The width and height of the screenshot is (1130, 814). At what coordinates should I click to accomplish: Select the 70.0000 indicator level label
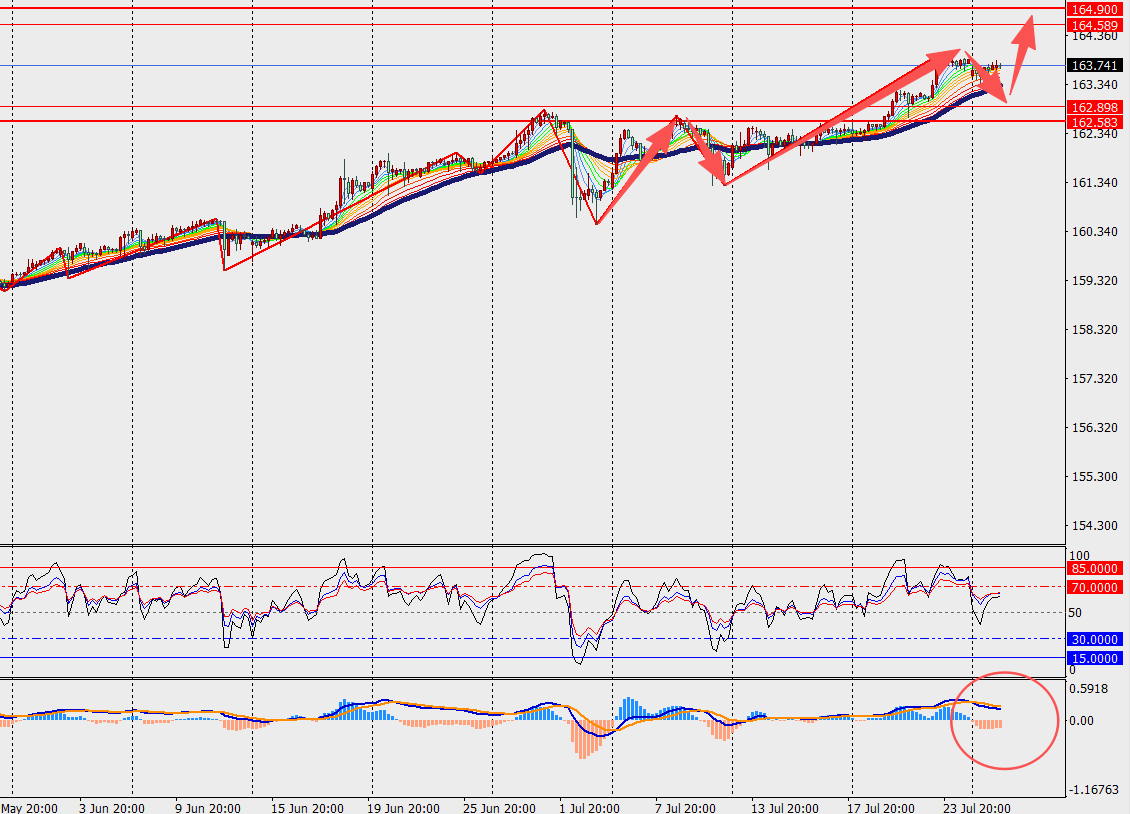click(x=1094, y=587)
